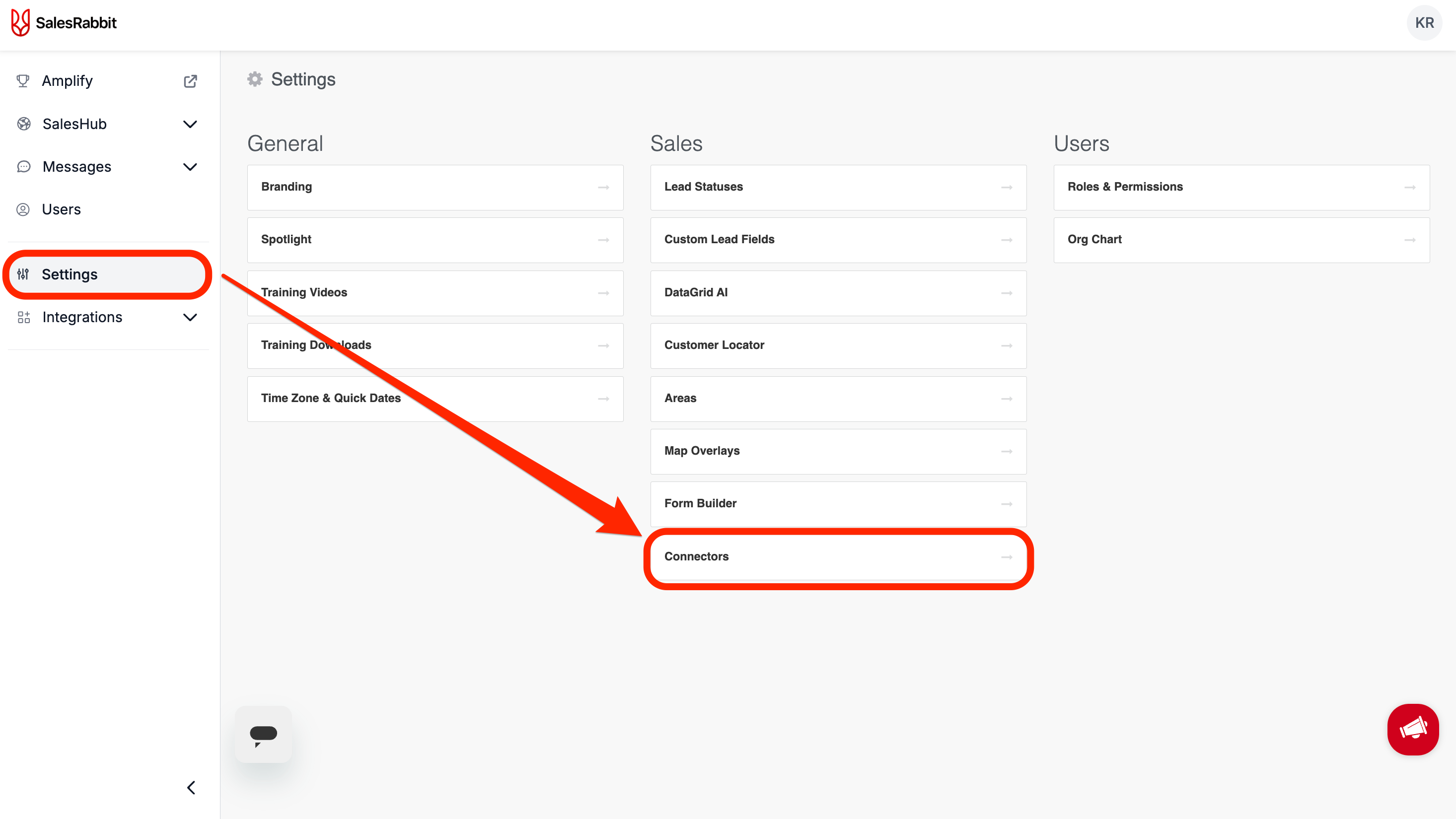Open the Org Chart settings
The width and height of the screenshot is (1456, 819).
[x=1241, y=239]
